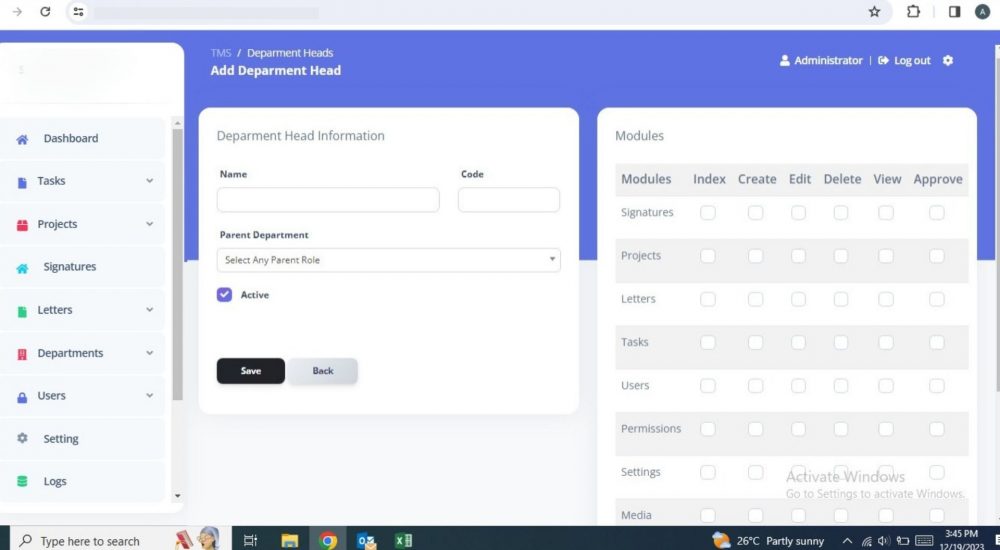Uncheck the Active checkbox
This screenshot has width=1000, height=550.
pyautogui.click(x=224, y=295)
